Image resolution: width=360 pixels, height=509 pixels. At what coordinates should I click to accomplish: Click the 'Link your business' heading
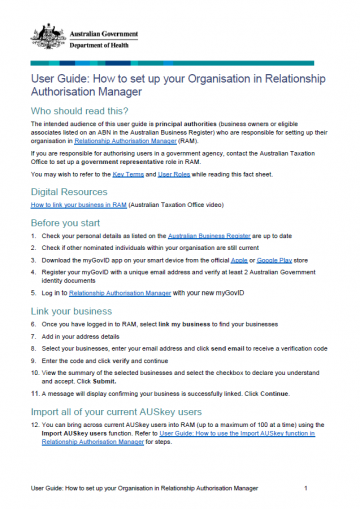pos(71,311)
